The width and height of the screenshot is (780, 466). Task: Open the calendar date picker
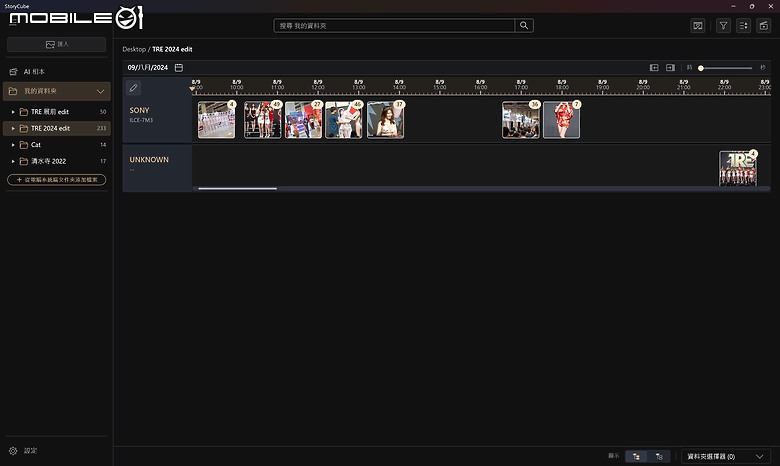pyautogui.click(x=179, y=68)
